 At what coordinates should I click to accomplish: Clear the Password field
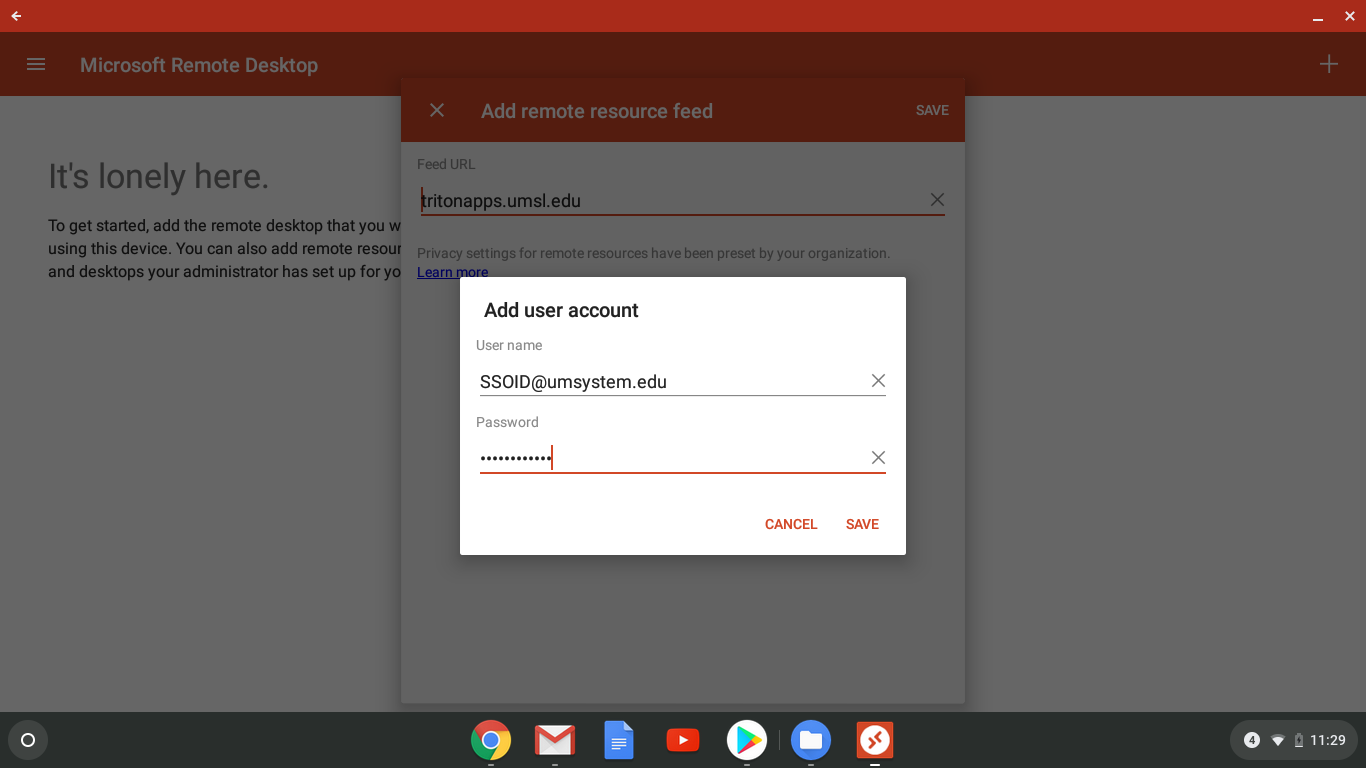pos(878,458)
